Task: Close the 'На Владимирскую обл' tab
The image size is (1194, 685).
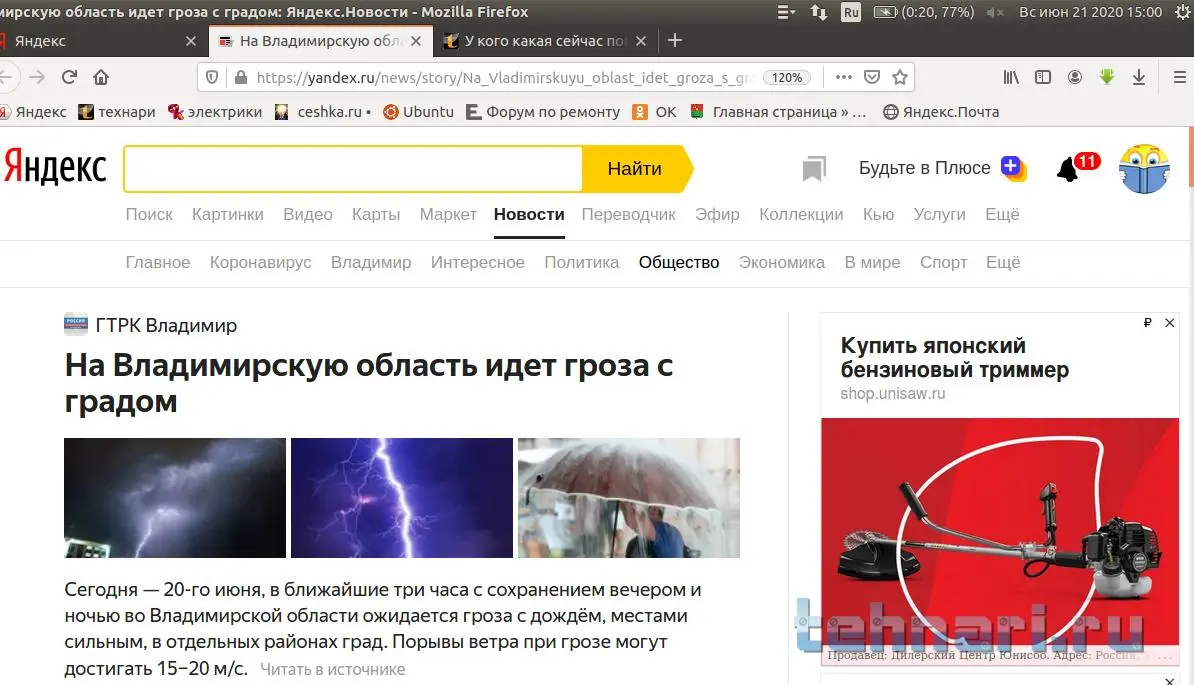Action: pyautogui.click(x=416, y=41)
